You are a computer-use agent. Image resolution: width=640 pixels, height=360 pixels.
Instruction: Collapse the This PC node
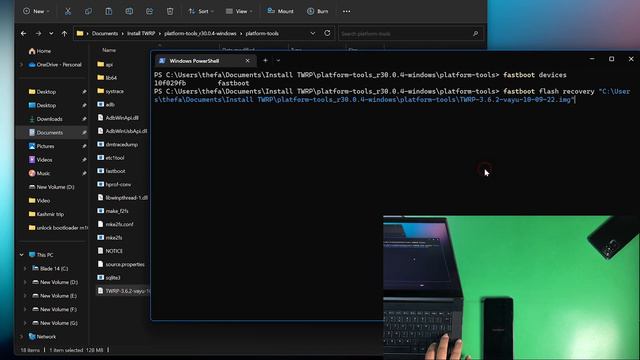[x=21, y=255]
